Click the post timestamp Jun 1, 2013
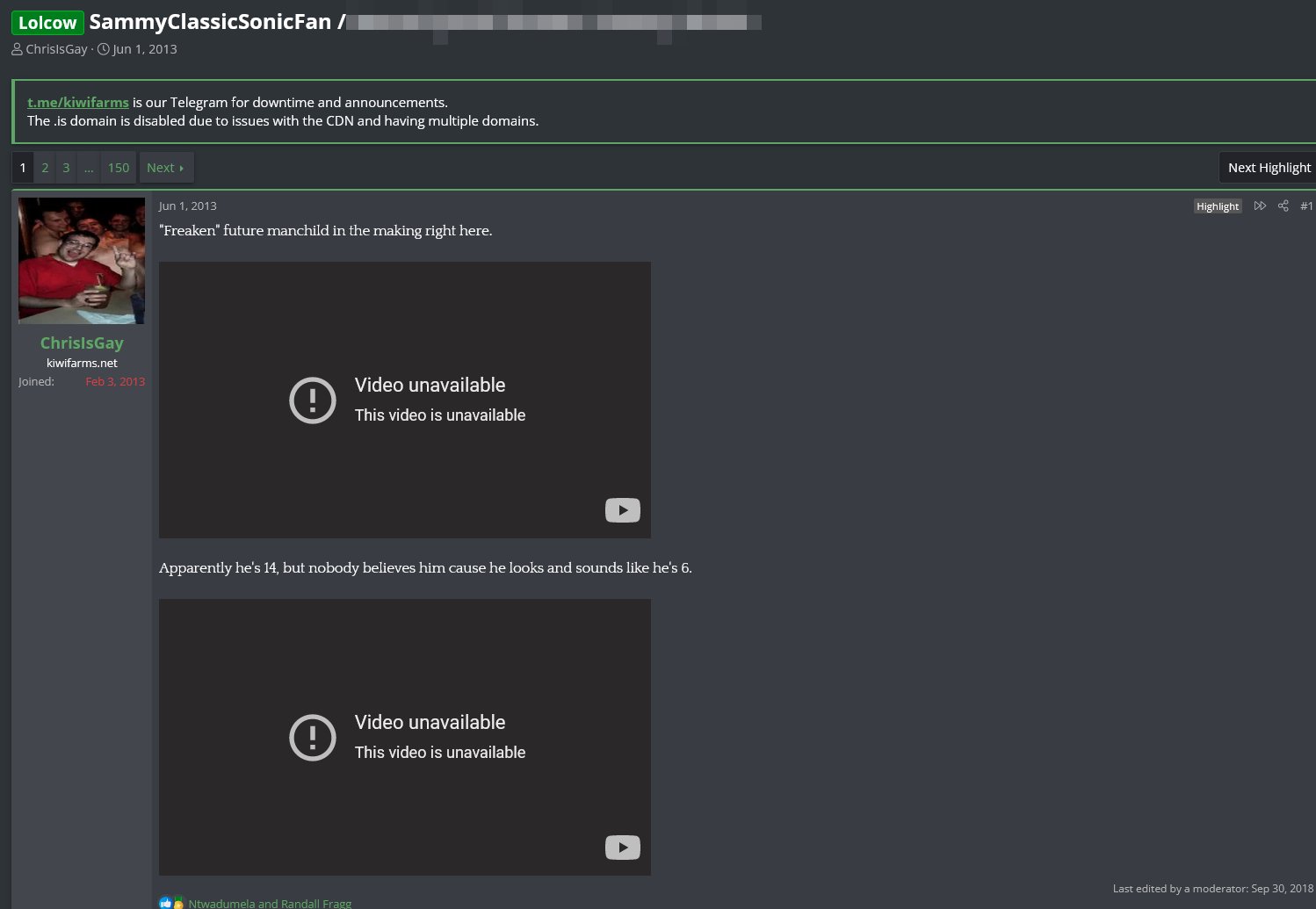 (x=187, y=206)
